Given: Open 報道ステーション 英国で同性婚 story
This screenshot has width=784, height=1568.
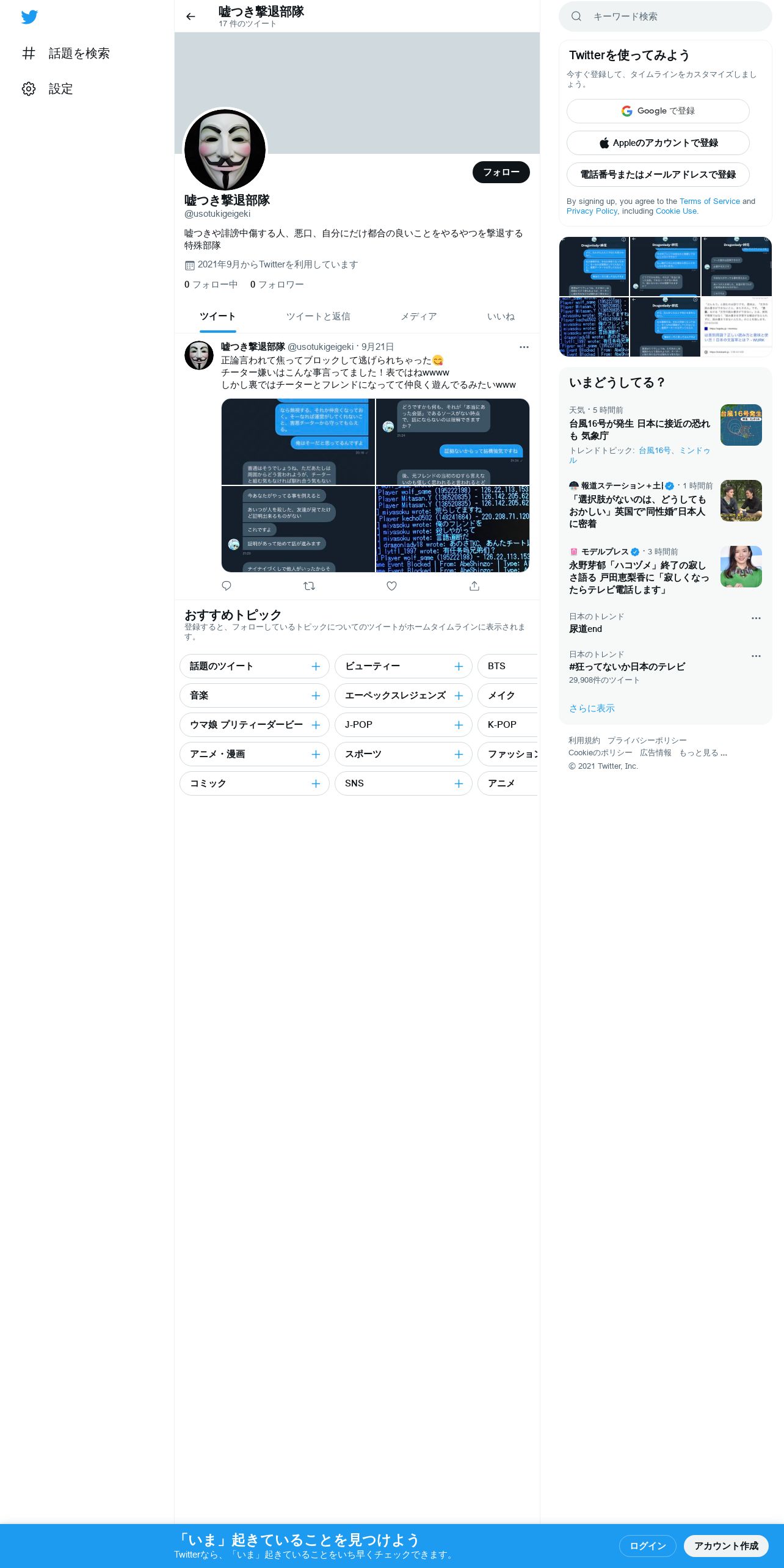Looking at the screenshot, I should [x=637, y=512].
